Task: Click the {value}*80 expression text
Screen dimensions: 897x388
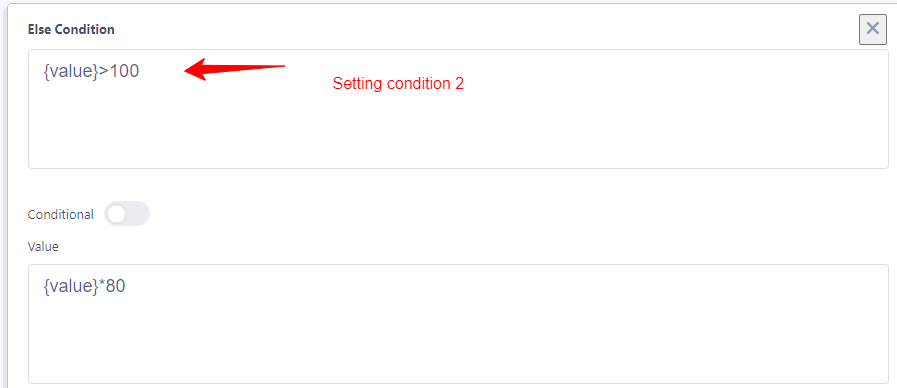Action: click(84, 287)
